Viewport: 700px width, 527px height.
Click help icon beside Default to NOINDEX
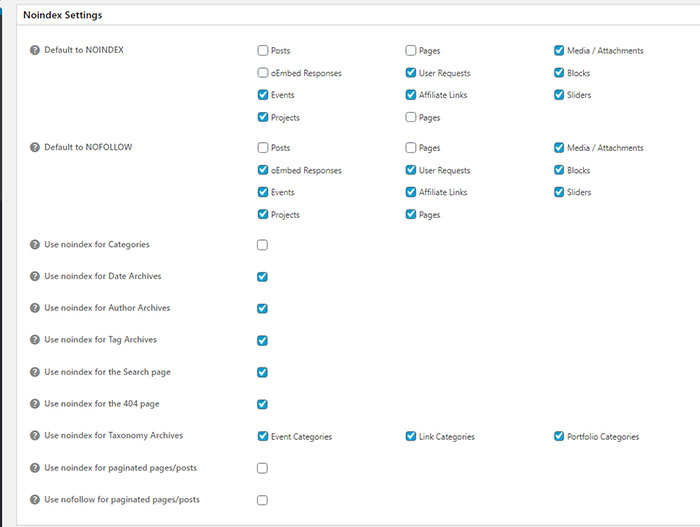(x=35, y=50)
